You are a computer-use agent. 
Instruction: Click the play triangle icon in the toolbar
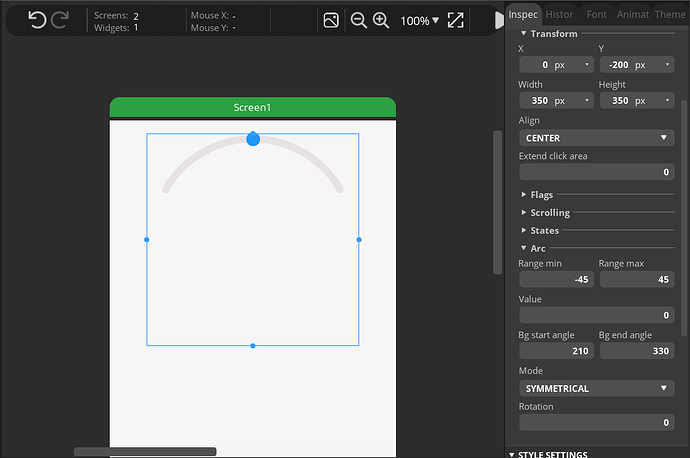point(499,20)
